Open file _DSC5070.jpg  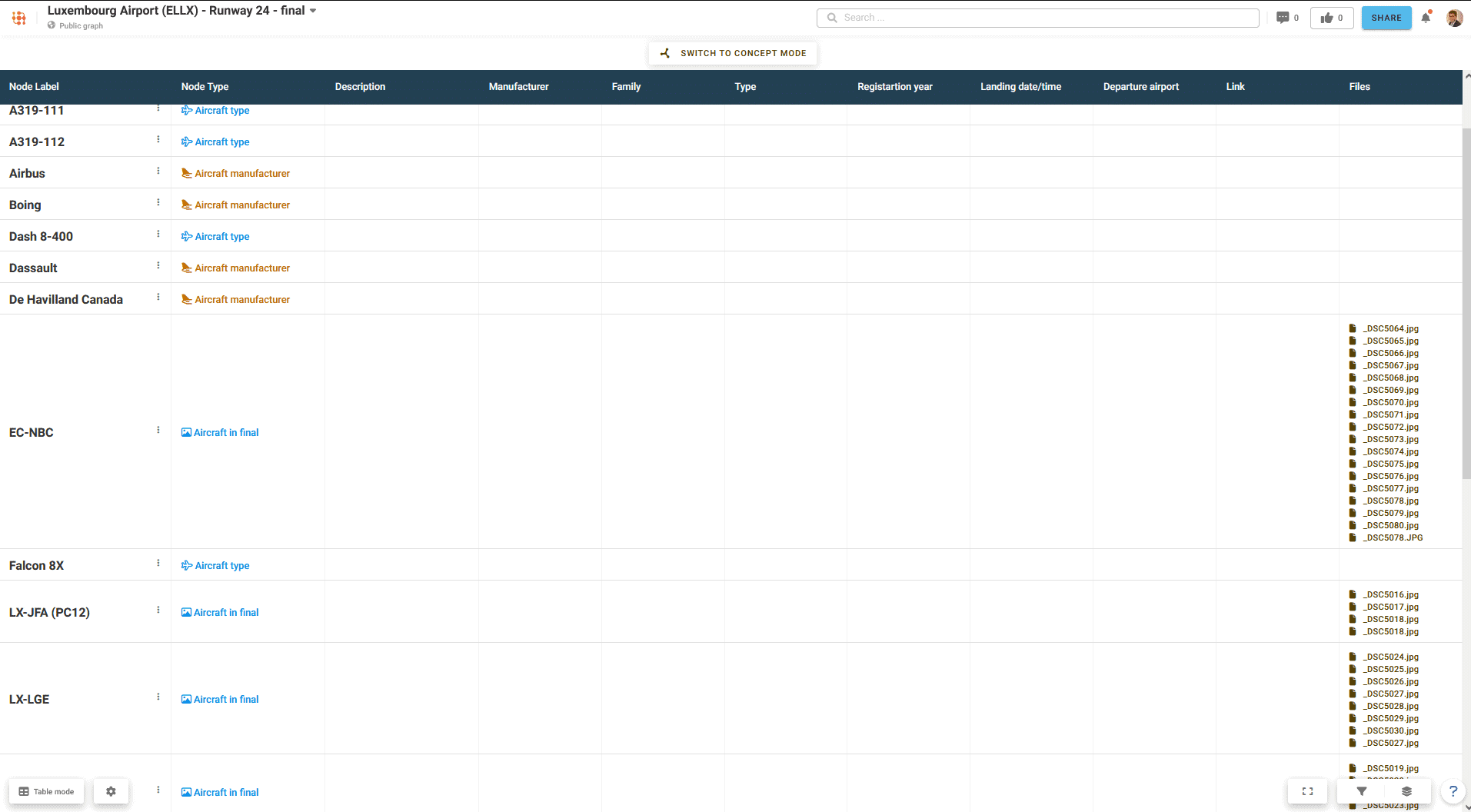(1391, 403)
